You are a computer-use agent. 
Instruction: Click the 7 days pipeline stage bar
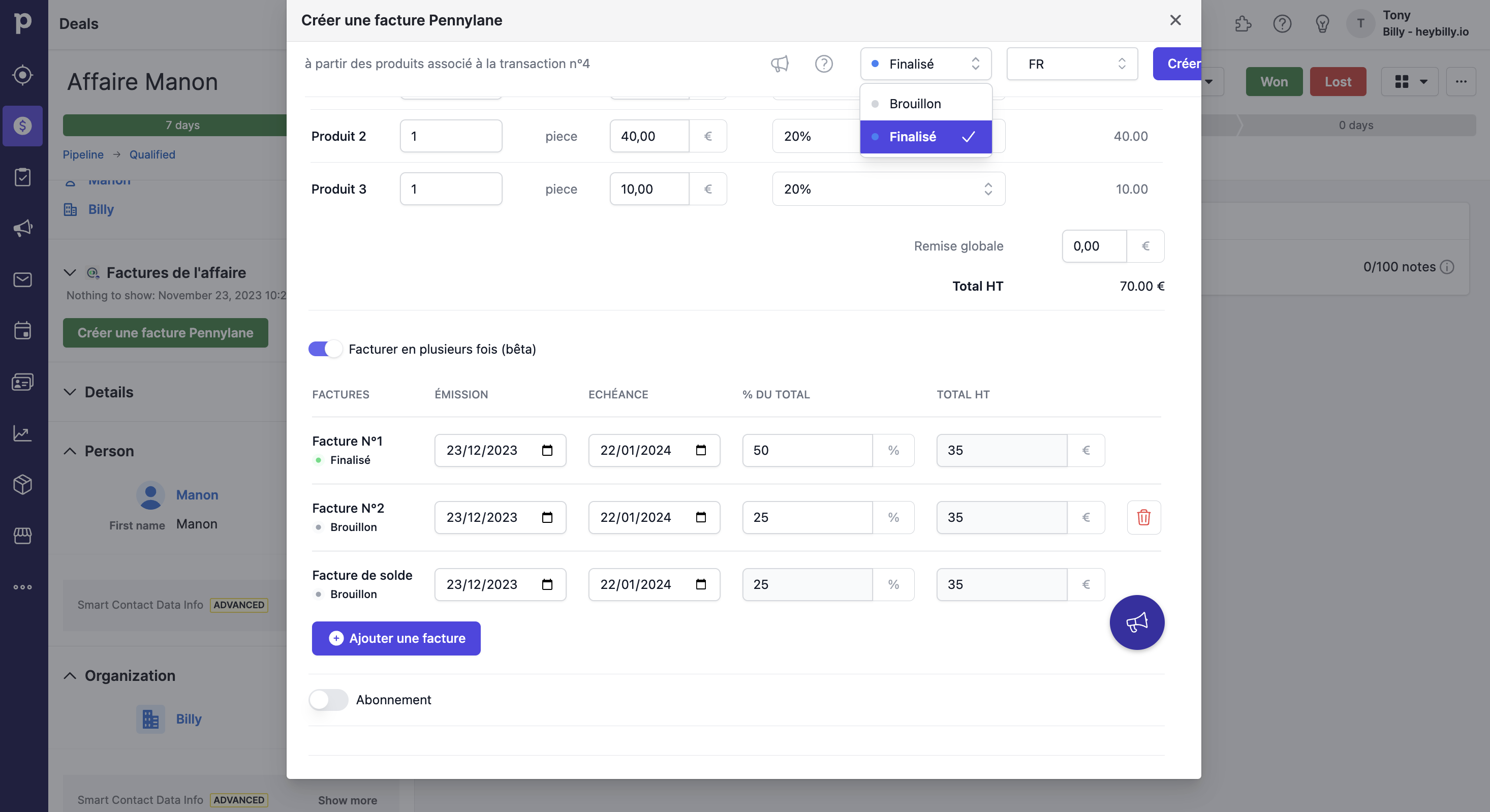click(x=175, y=125)
